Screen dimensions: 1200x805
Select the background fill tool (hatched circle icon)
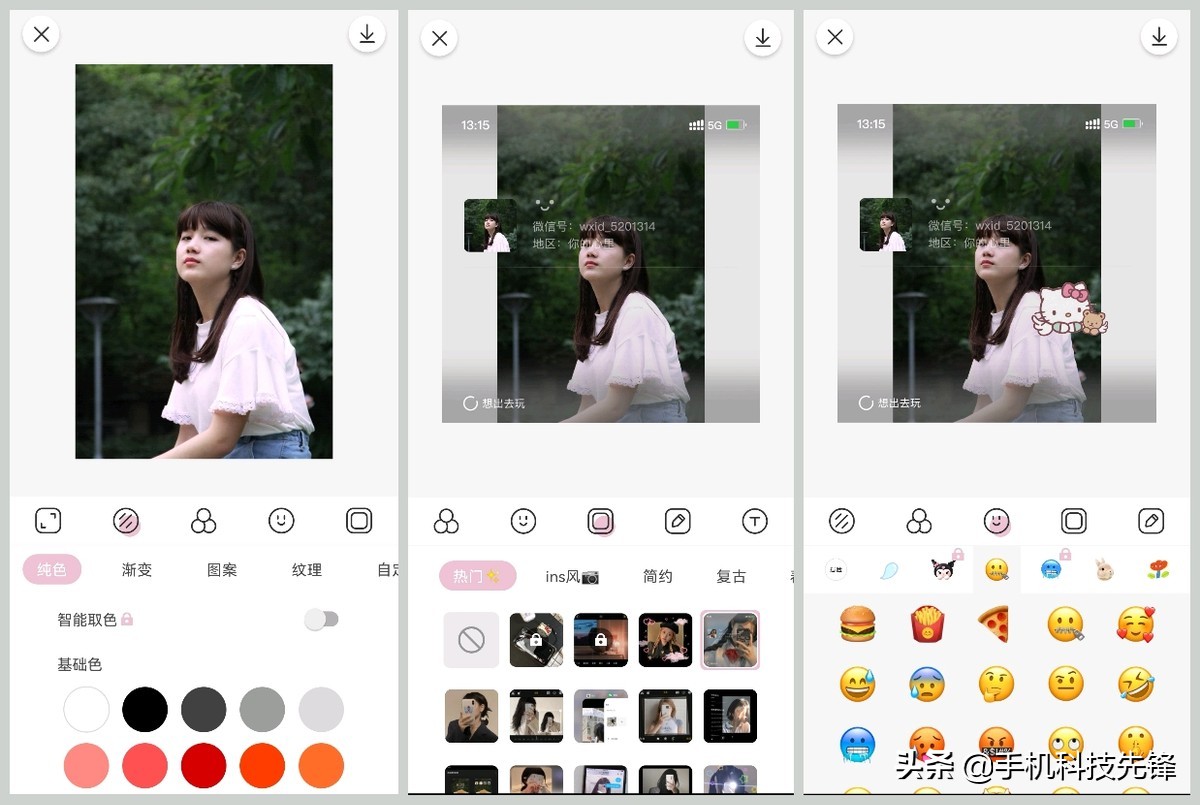coord(123,520)
